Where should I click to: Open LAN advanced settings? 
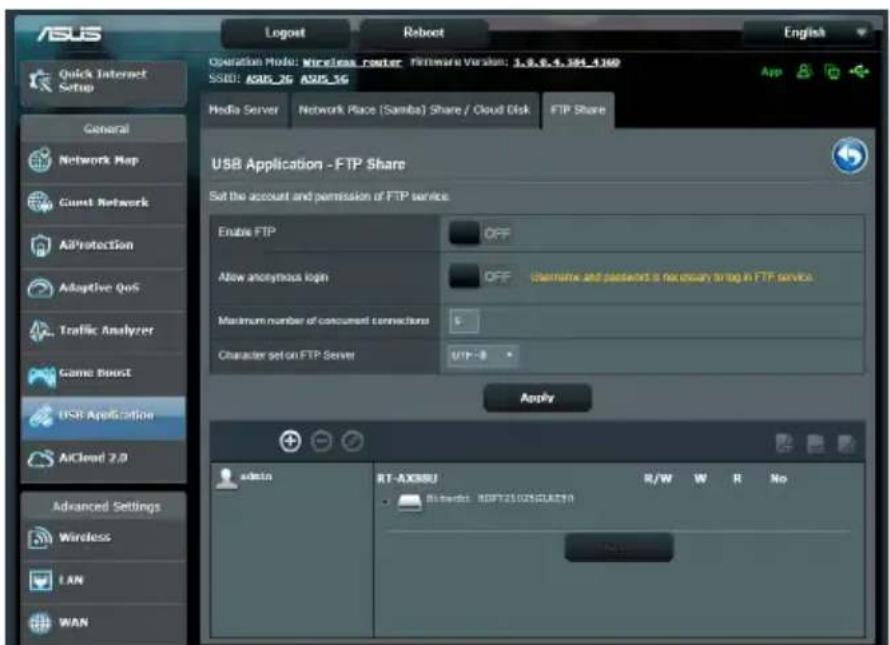coord(103,580)
